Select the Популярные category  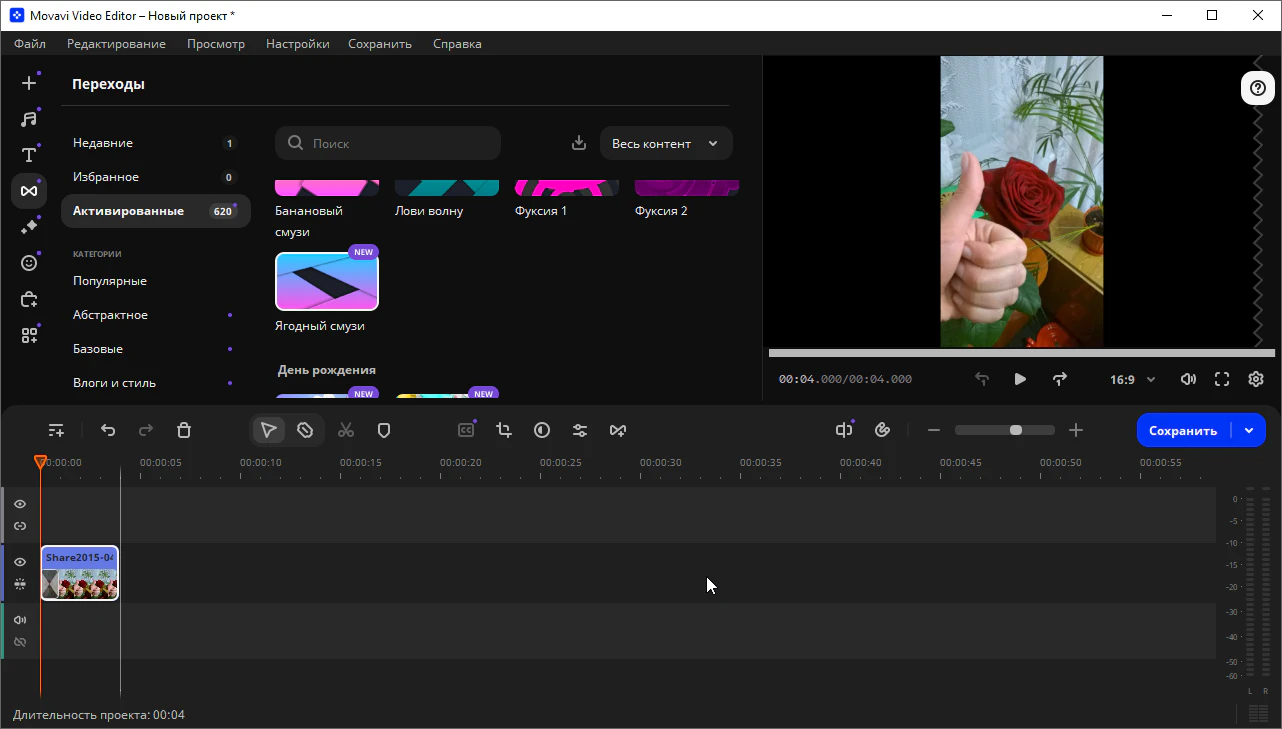[110, 281]
